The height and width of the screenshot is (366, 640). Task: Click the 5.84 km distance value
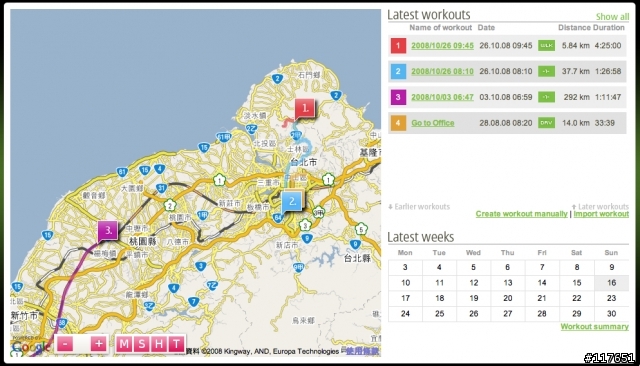pyautogui.click(x=576, y=46)
